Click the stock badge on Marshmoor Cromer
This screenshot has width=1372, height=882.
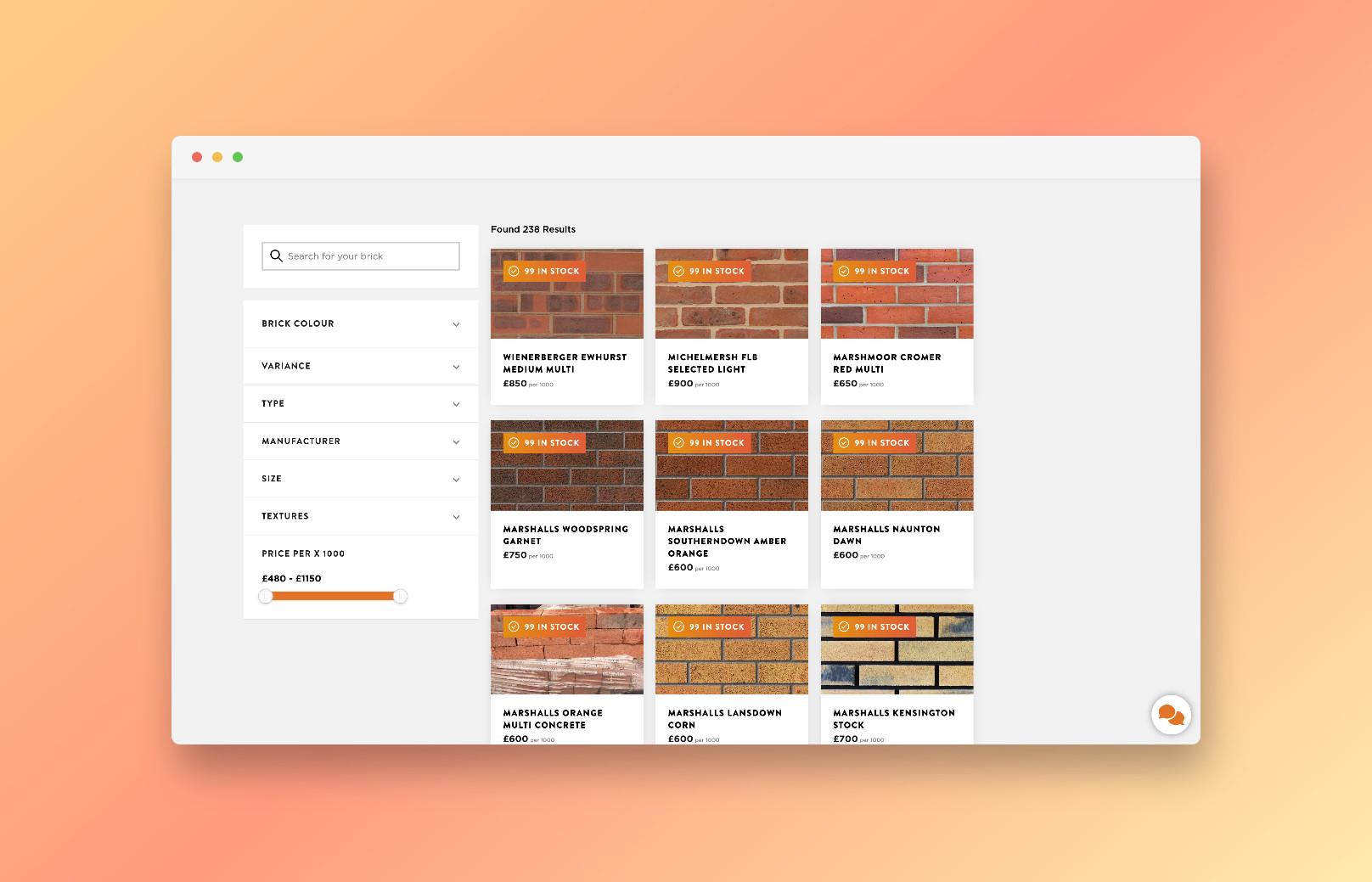874,272
